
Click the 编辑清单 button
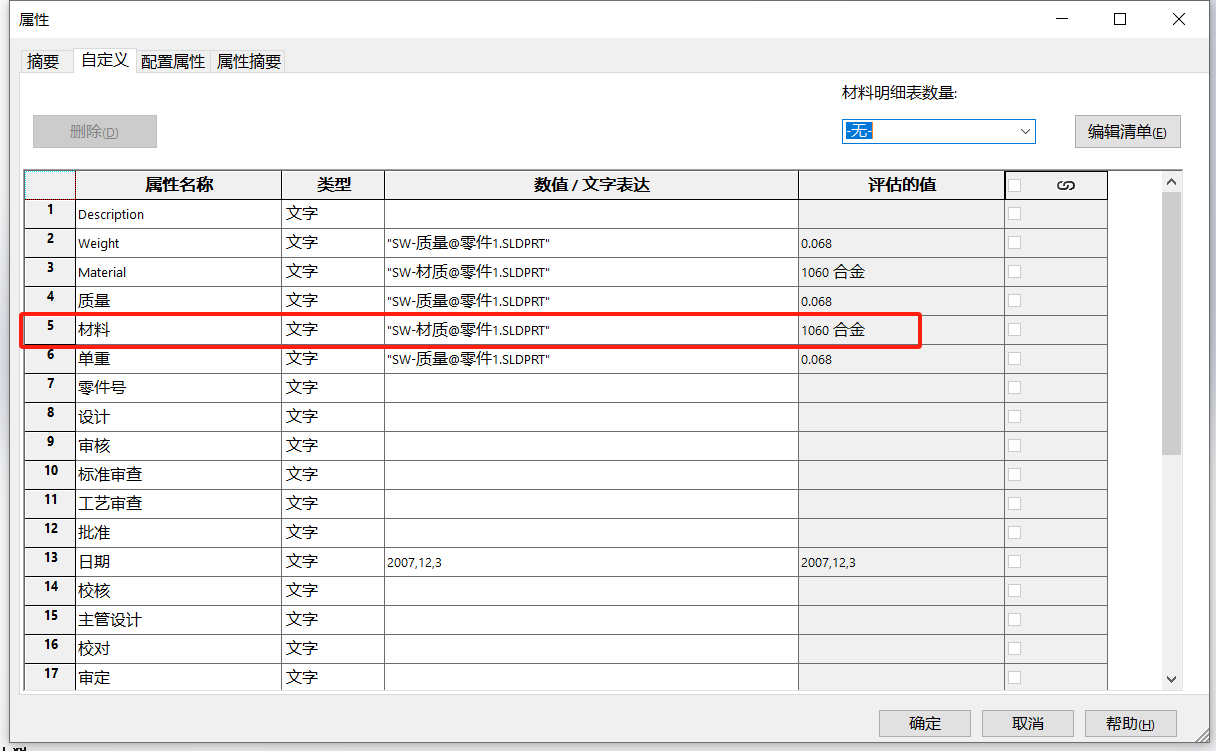[x=1127, y=131]
